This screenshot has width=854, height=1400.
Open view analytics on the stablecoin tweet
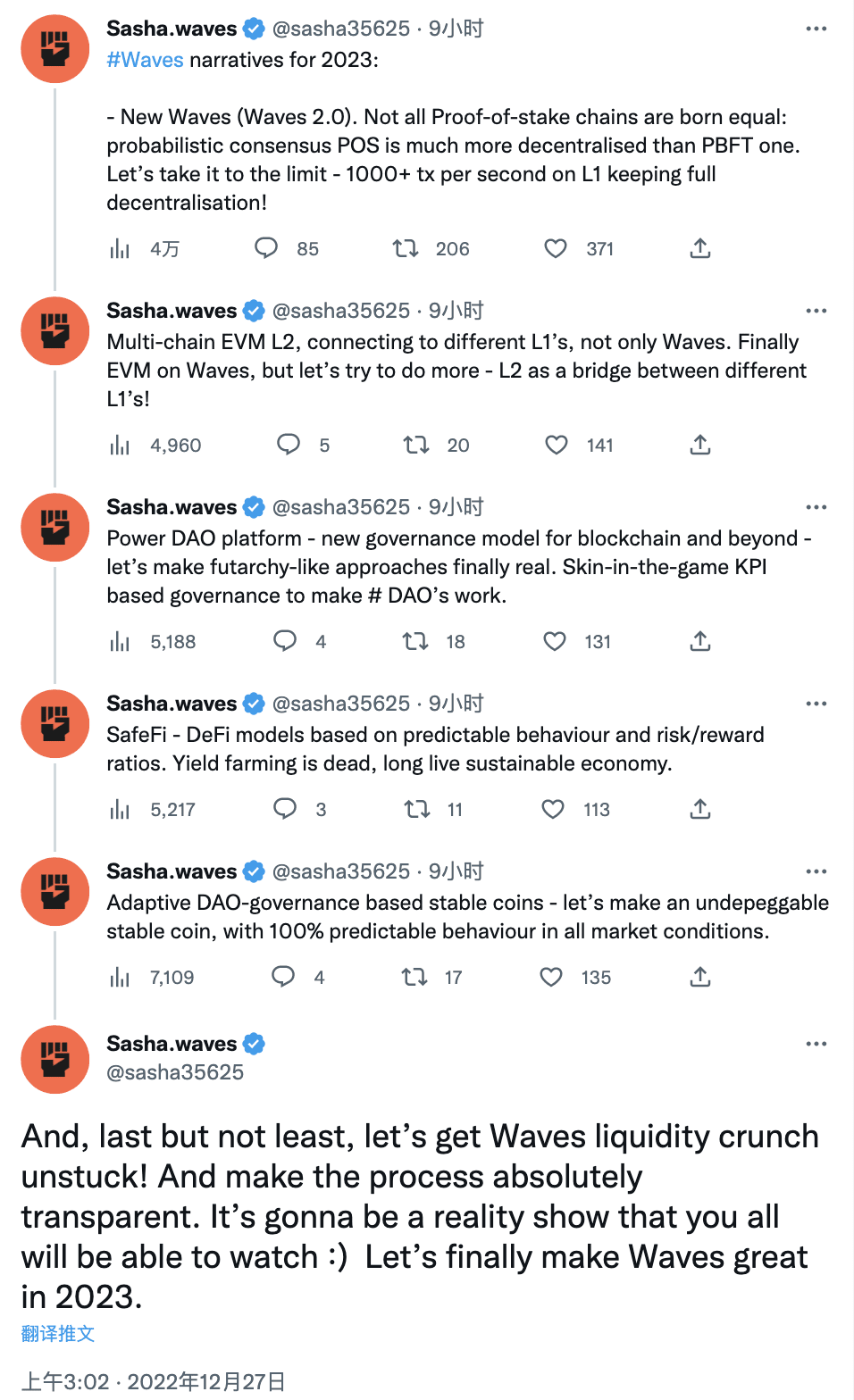pos(119,977)
